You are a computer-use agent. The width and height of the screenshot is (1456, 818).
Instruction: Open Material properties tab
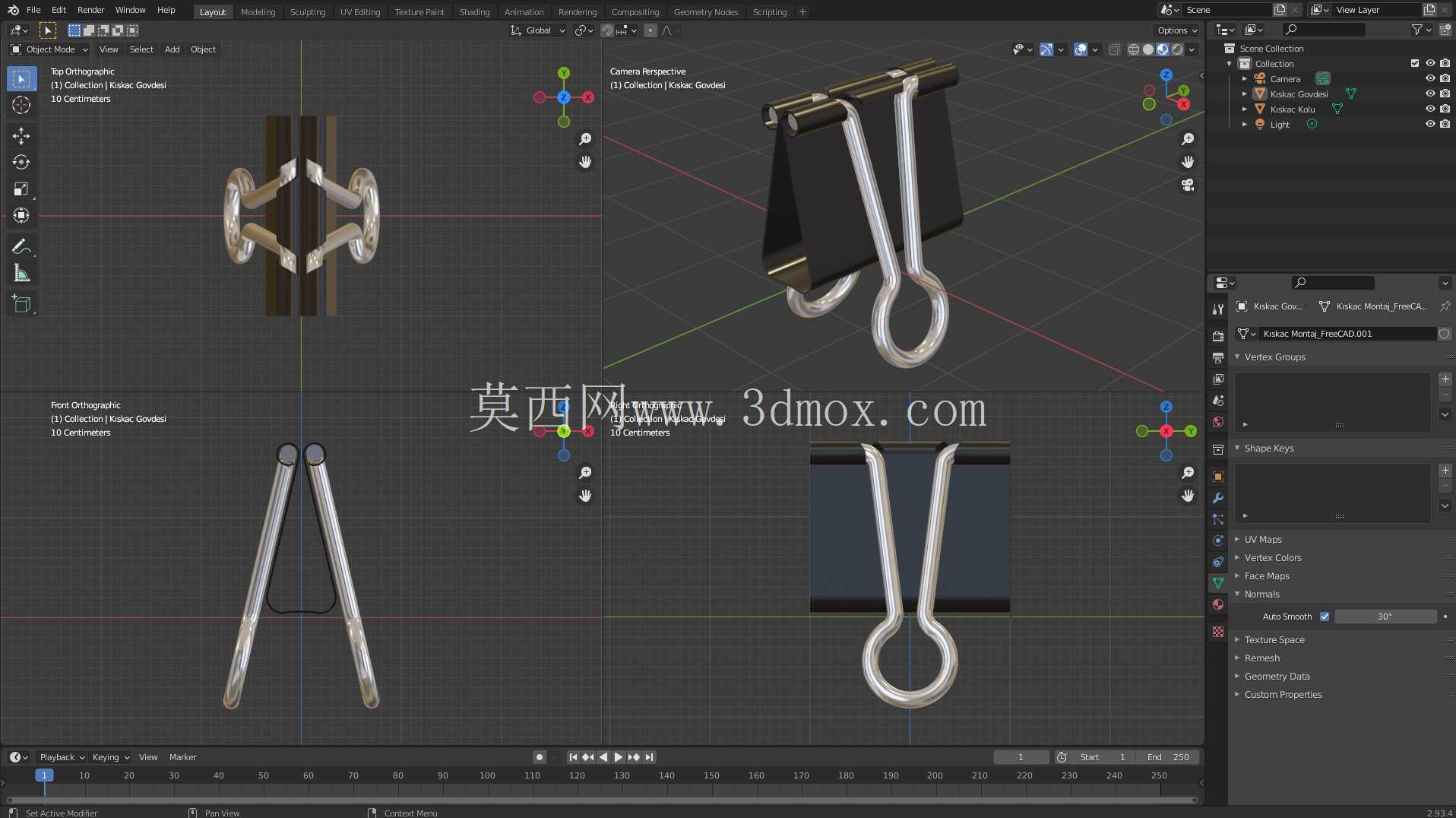point(1218,604)
